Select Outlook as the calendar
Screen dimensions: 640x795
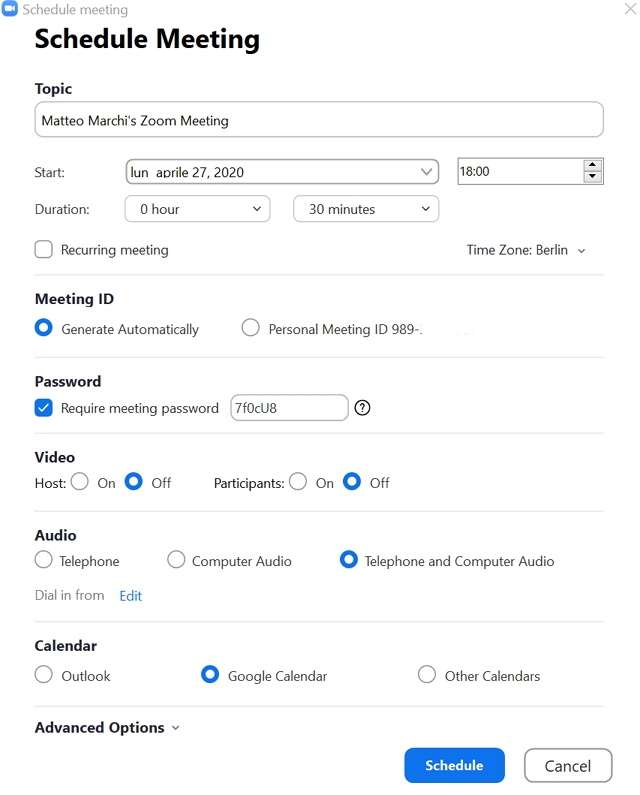click(x=44, y=675)
